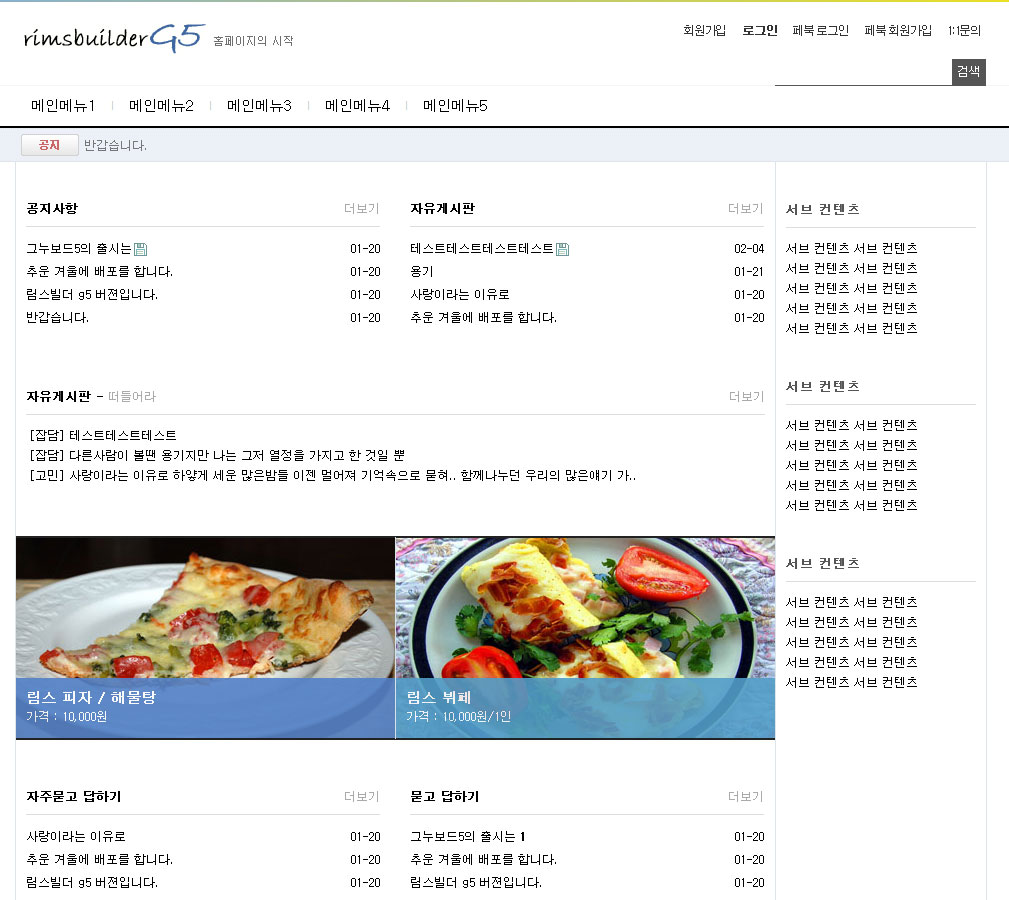
Task: Expand 더보기 for the 자주묻고 답하기 section
Action: pyautogui.click(x=361, y=797)
